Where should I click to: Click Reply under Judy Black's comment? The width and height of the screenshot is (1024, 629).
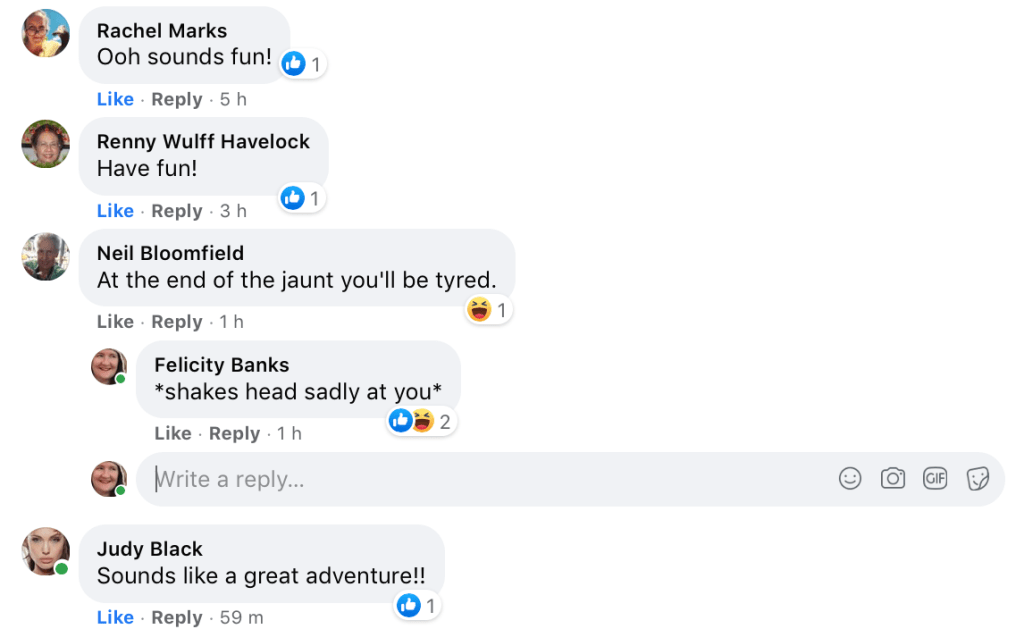[x=176, y=618]
